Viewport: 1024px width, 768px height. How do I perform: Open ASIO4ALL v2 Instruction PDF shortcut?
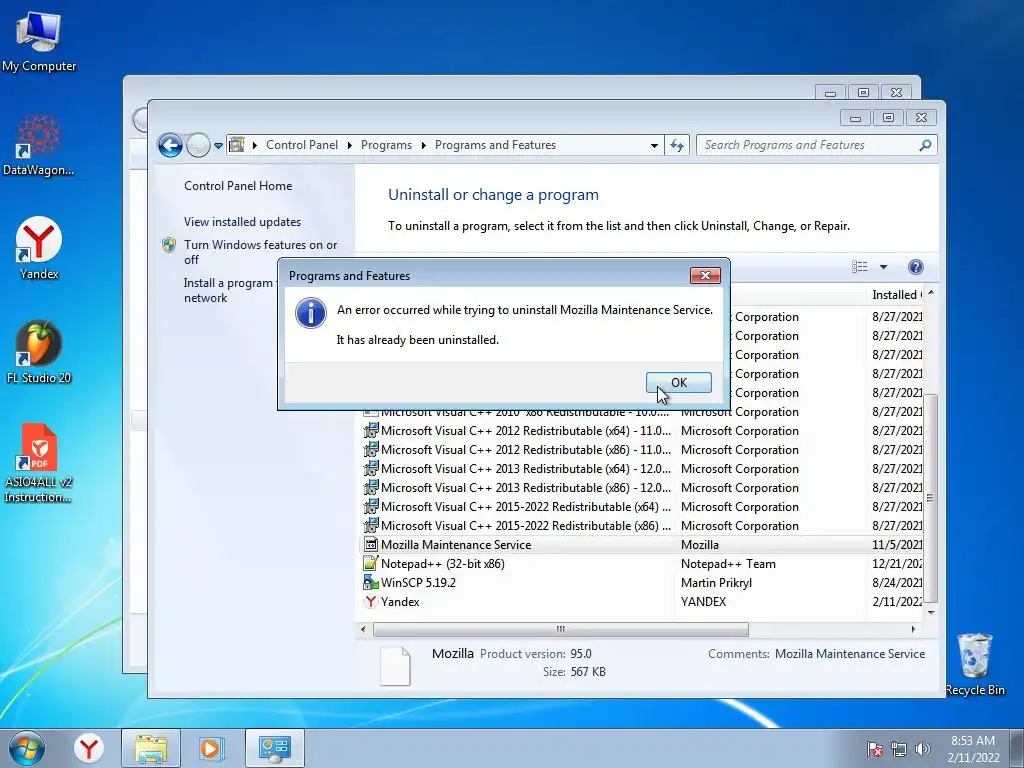39,464
